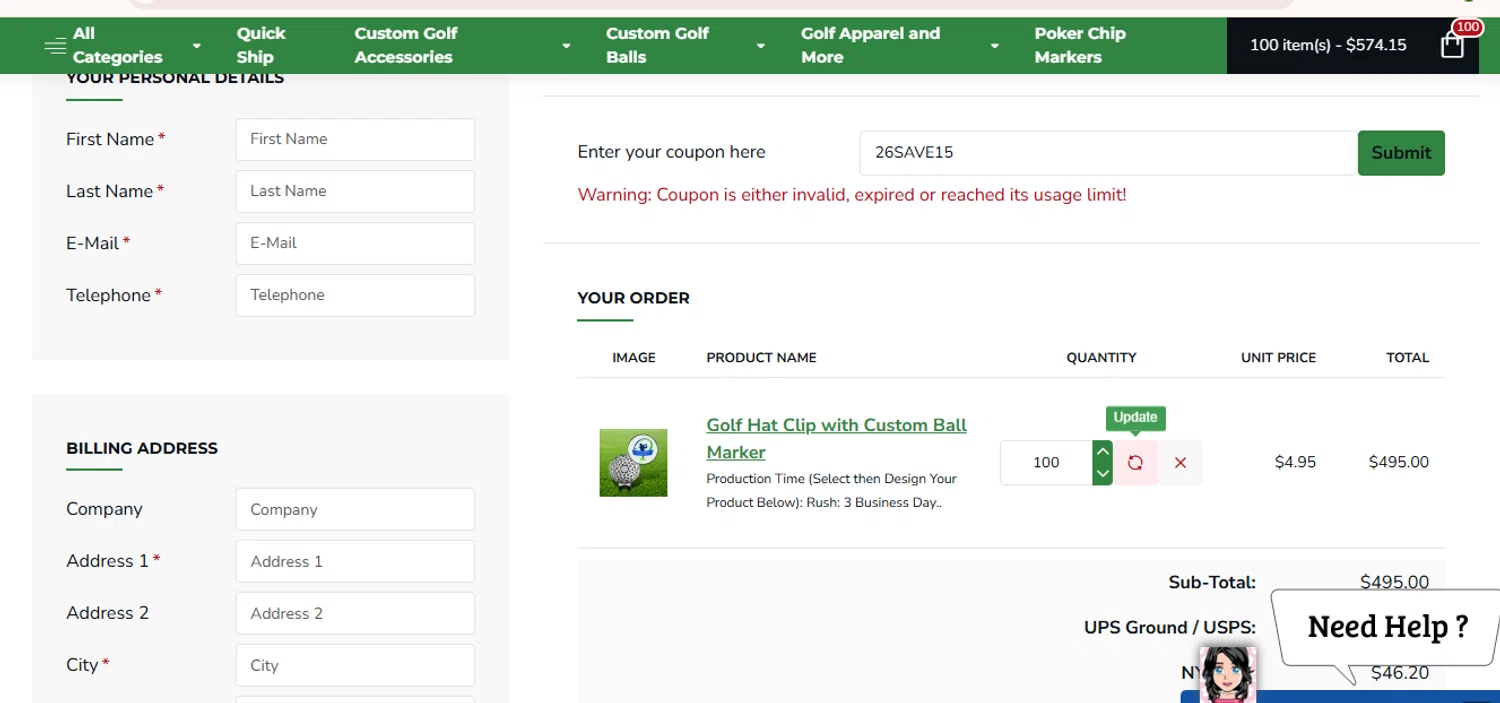1500x703 pixels.
Task: Open the Custom Golf Accessories menu
Action: tap(405, 45)
